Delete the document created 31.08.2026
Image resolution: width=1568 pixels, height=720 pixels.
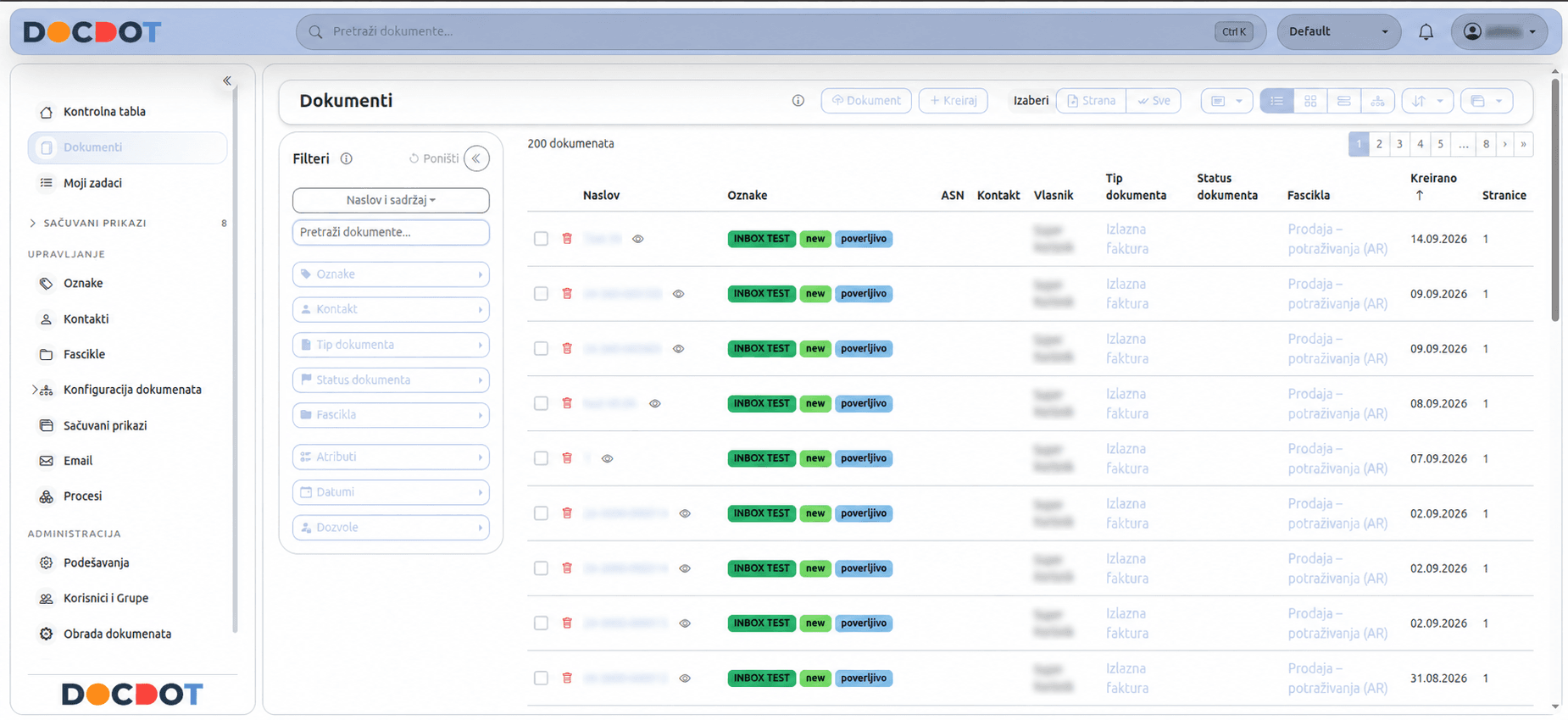(x=567, y=678)
